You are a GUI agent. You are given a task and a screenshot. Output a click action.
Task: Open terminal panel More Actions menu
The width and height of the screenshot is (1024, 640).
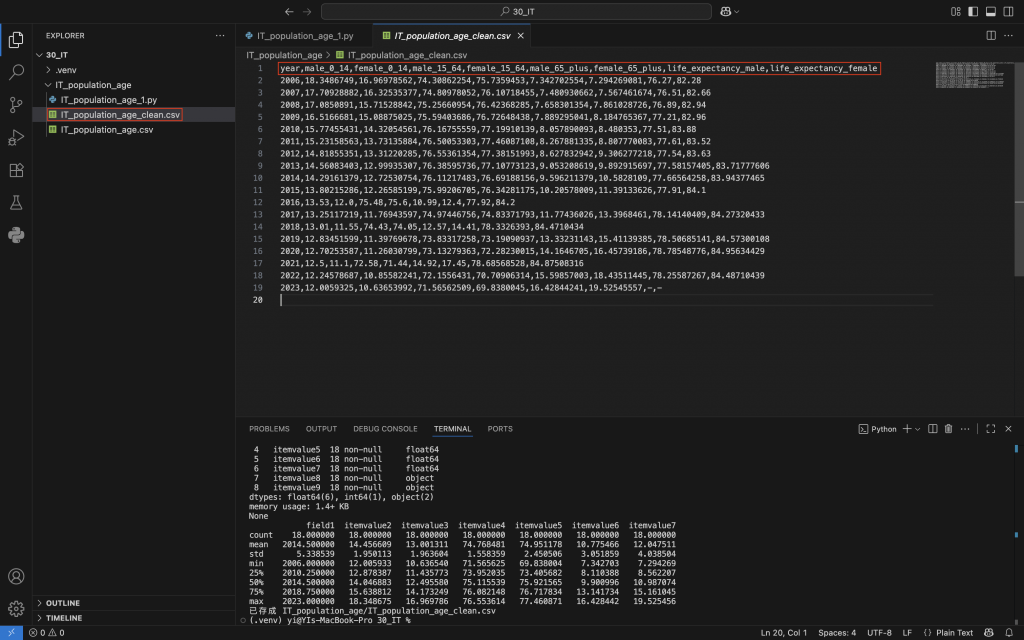(965, 428)
